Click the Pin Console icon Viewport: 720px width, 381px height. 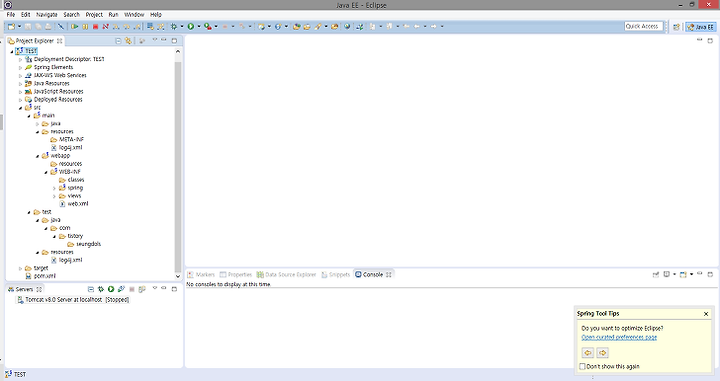[x=656, y=275]
